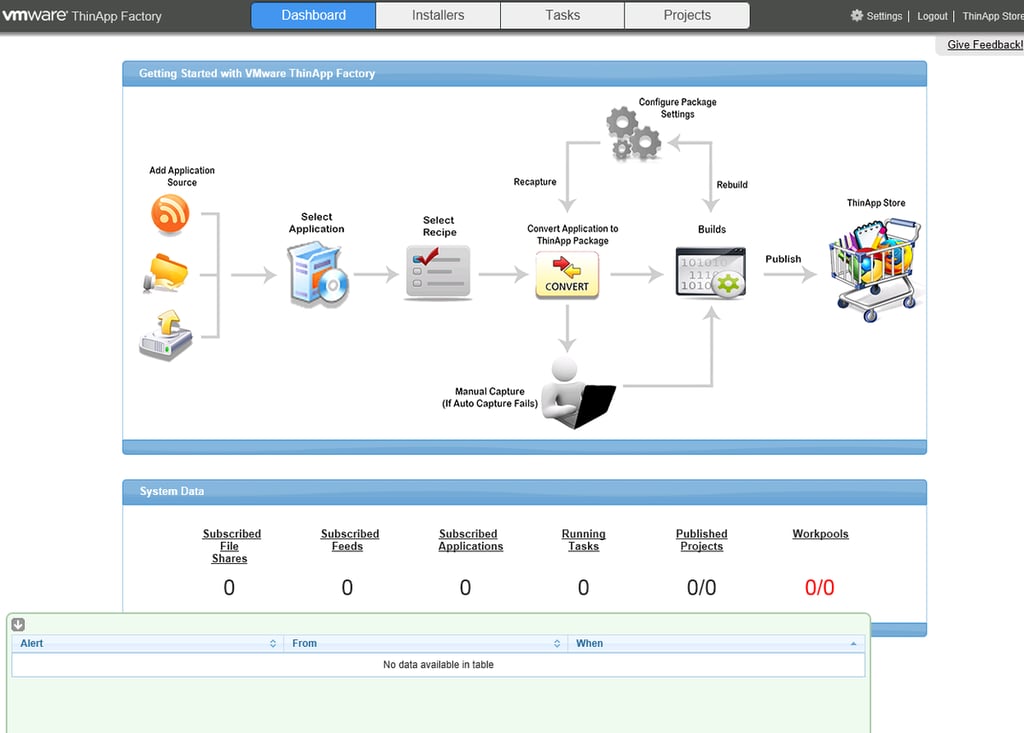Sort the table by Alert column
Viewport: 1024px width, 733px height.
coord(148,643)
